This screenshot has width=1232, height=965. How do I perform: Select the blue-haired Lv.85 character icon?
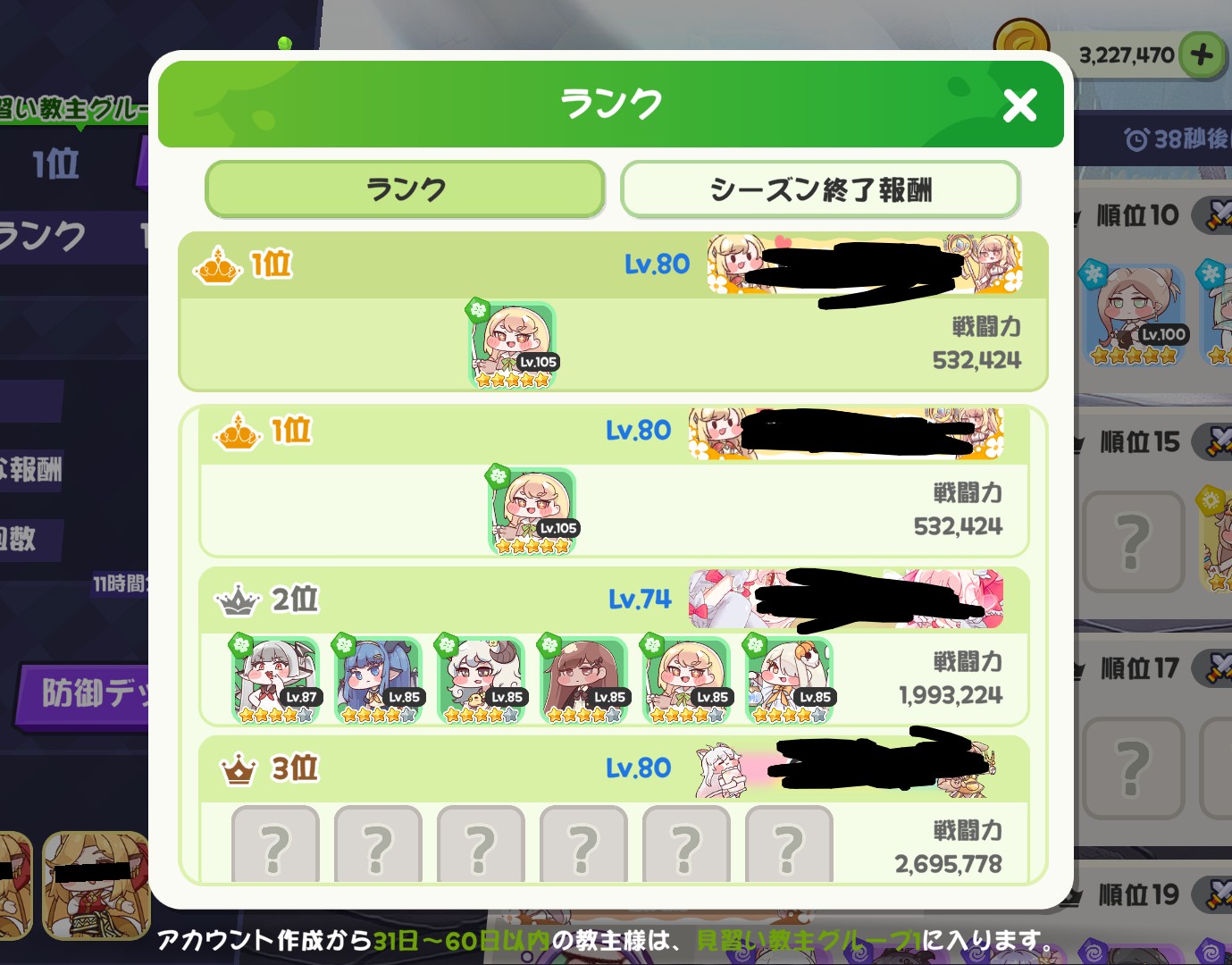[x=378, y=679]
